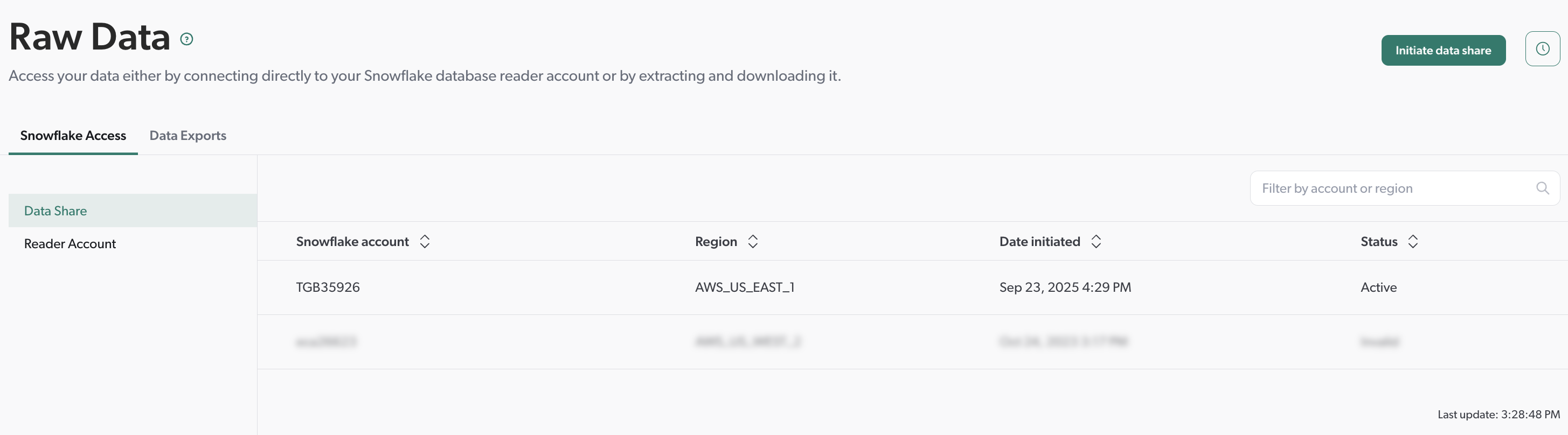Image resolution: width=1568 pixels, height=435 pixels.
Task: Click the Sep 23, 2025 date cell
Action: pyautogui.click(x=1065, y=288)
